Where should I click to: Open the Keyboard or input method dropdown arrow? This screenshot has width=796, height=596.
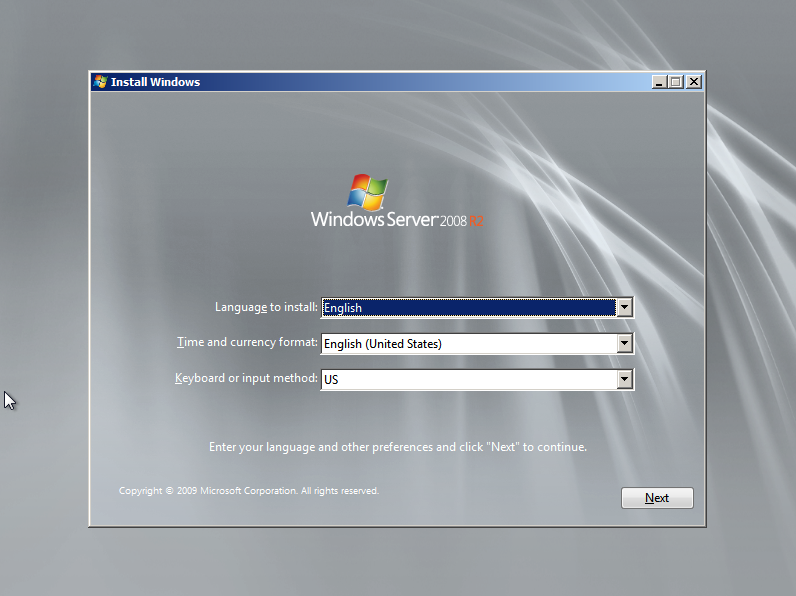click(x=624, y=379)
